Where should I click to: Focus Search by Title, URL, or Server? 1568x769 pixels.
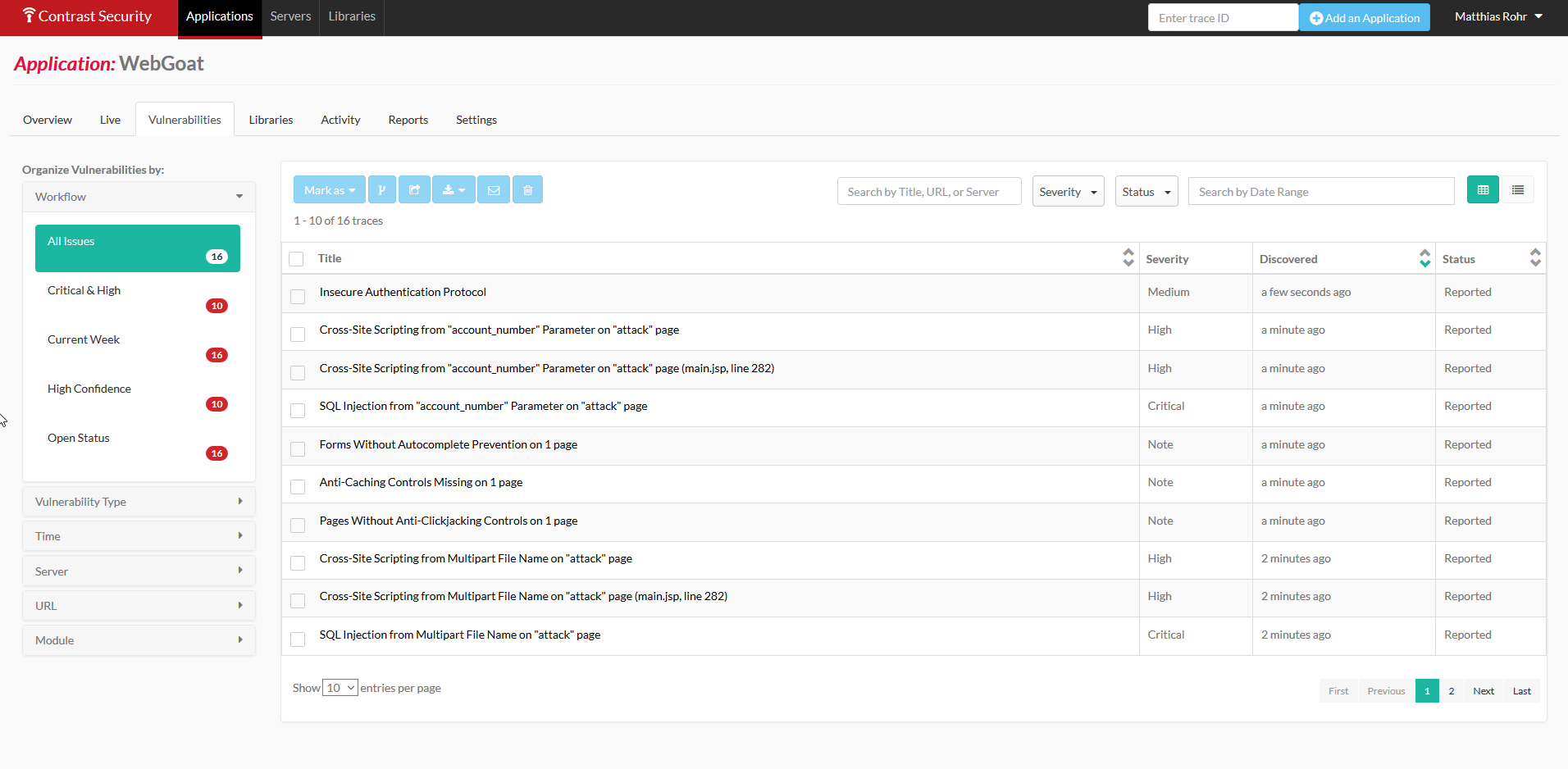[929, 192]
